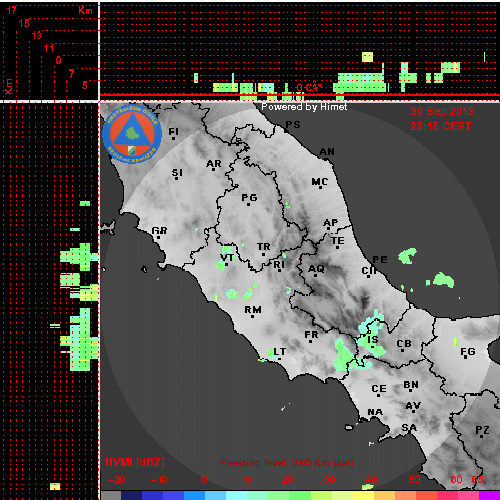The image size is (500, 500).
Task: Click the CB city label
Action: click(404, 344)
